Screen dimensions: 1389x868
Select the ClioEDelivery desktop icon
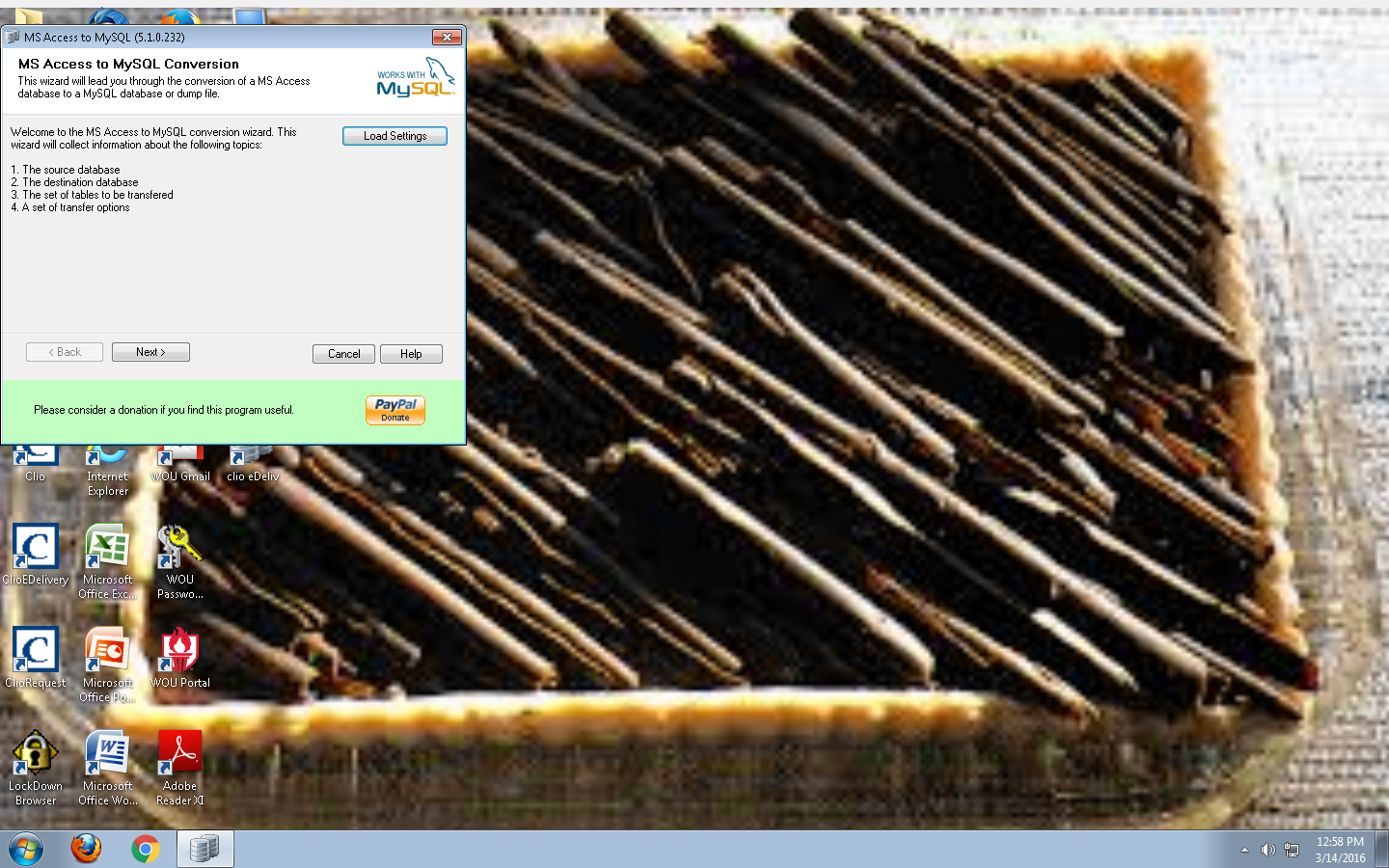(36, 555)
